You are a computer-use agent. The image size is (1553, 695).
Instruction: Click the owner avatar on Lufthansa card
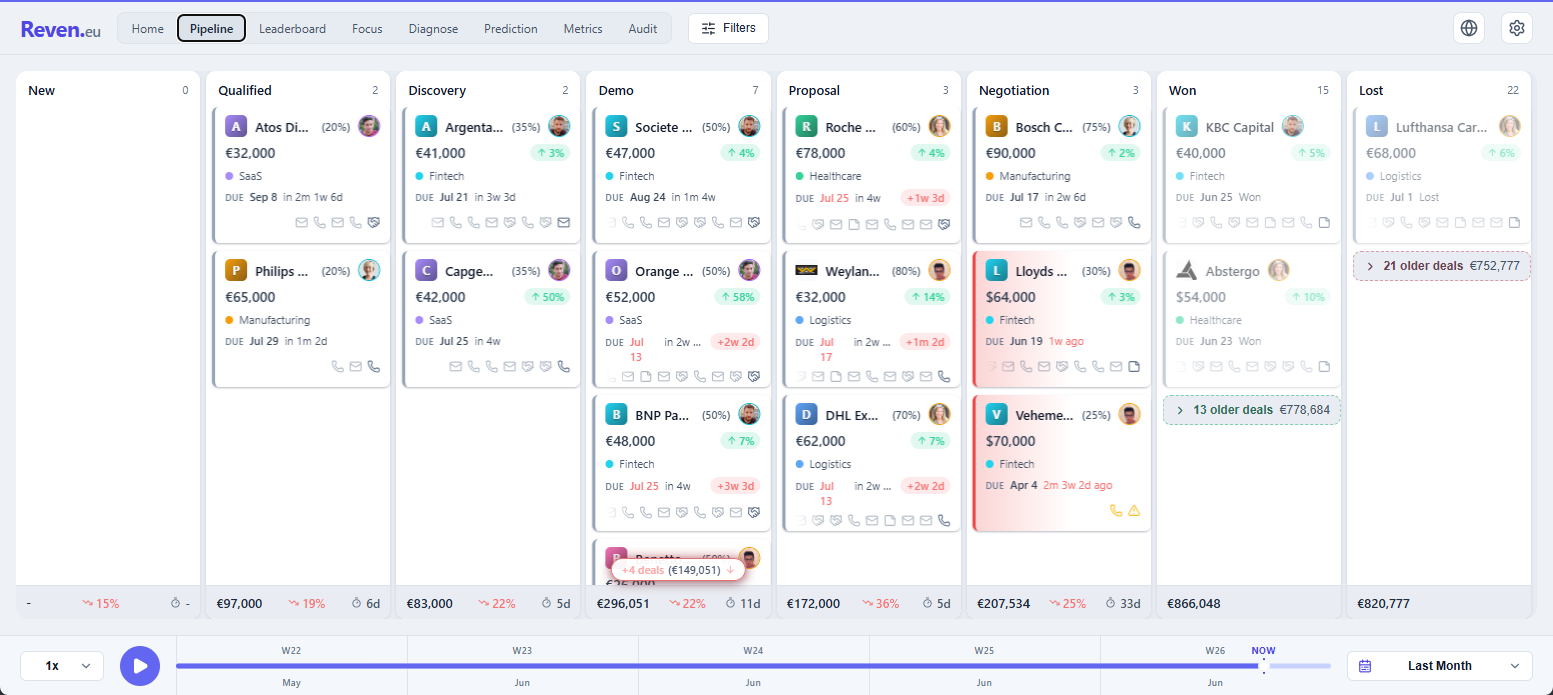1509,126
